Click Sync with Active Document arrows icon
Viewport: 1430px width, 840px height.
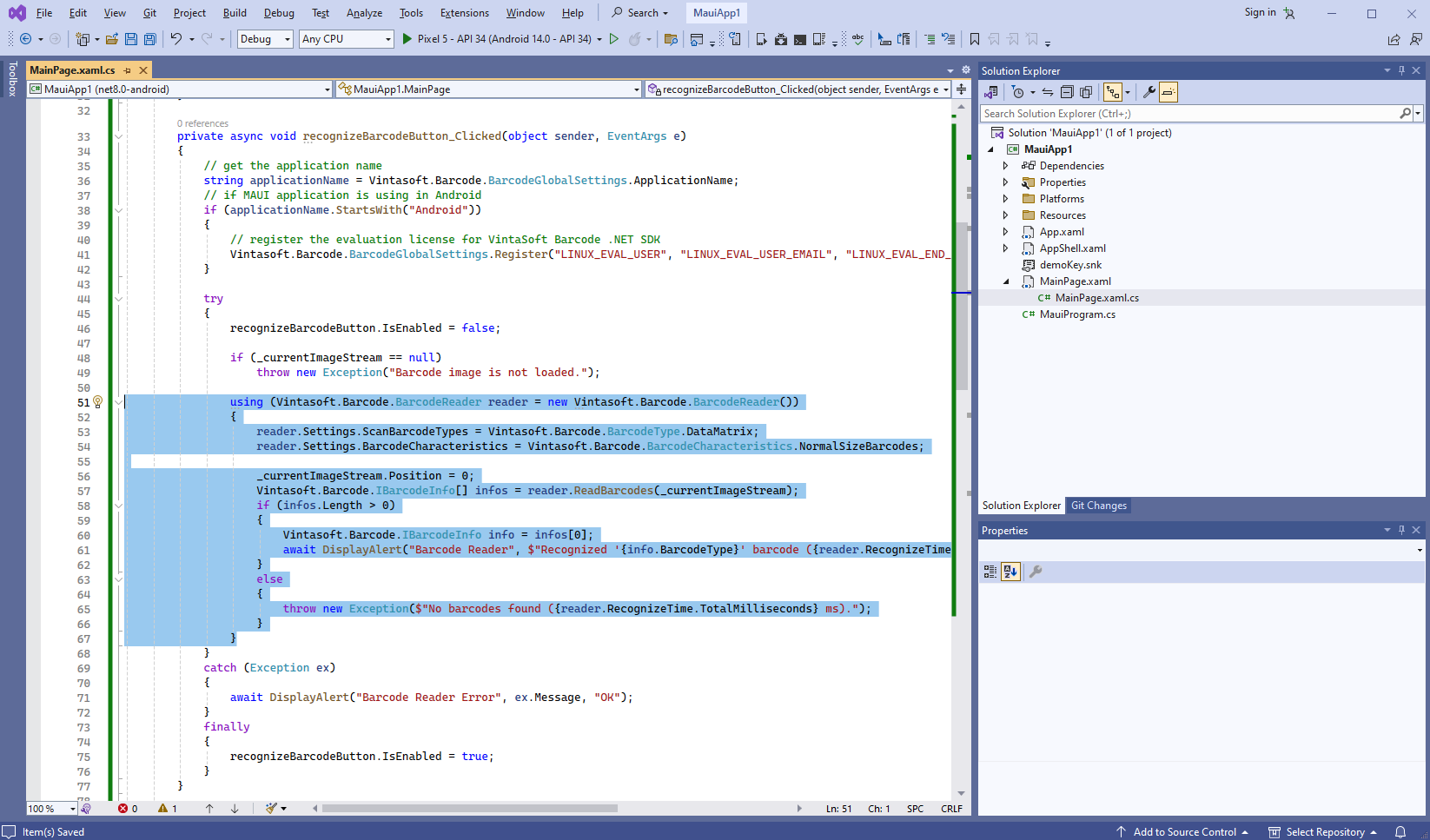[x=1048, y=92]
